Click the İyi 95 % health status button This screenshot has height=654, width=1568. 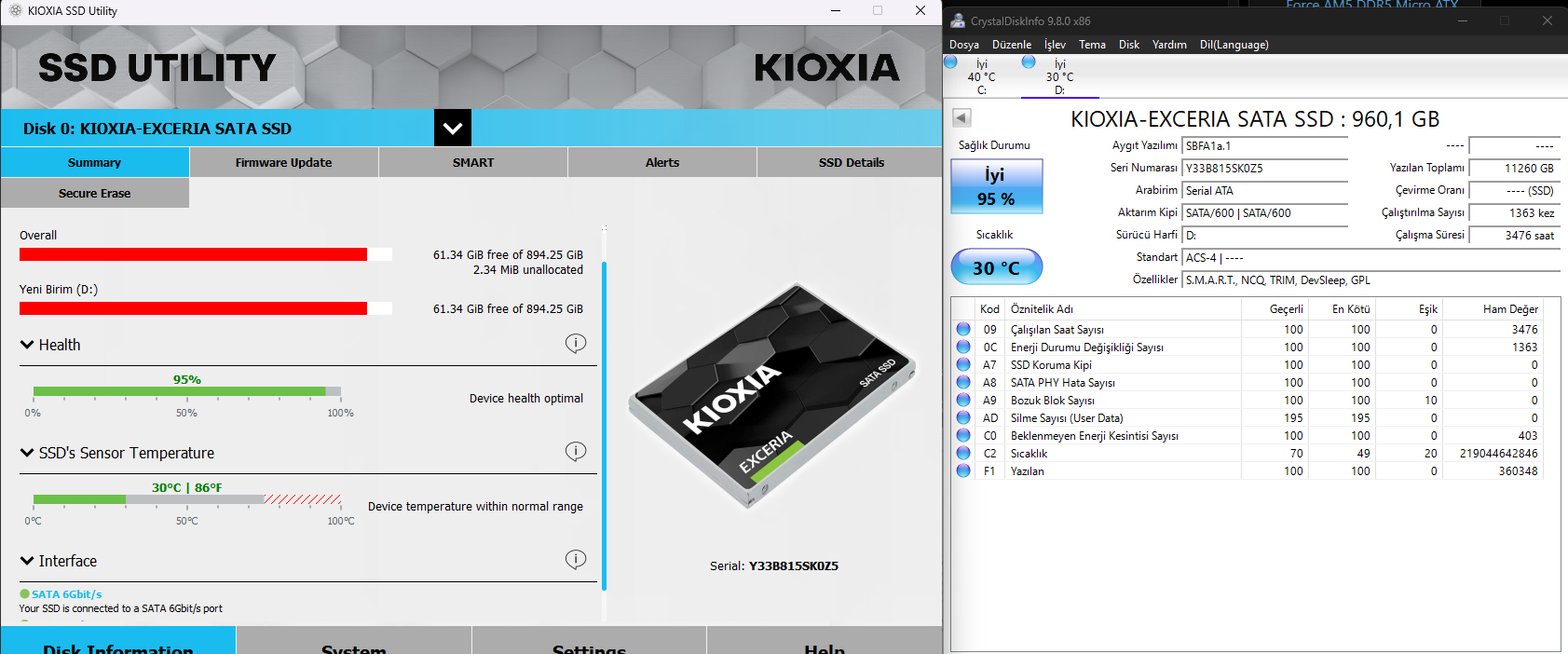click(x=996, y=186)
